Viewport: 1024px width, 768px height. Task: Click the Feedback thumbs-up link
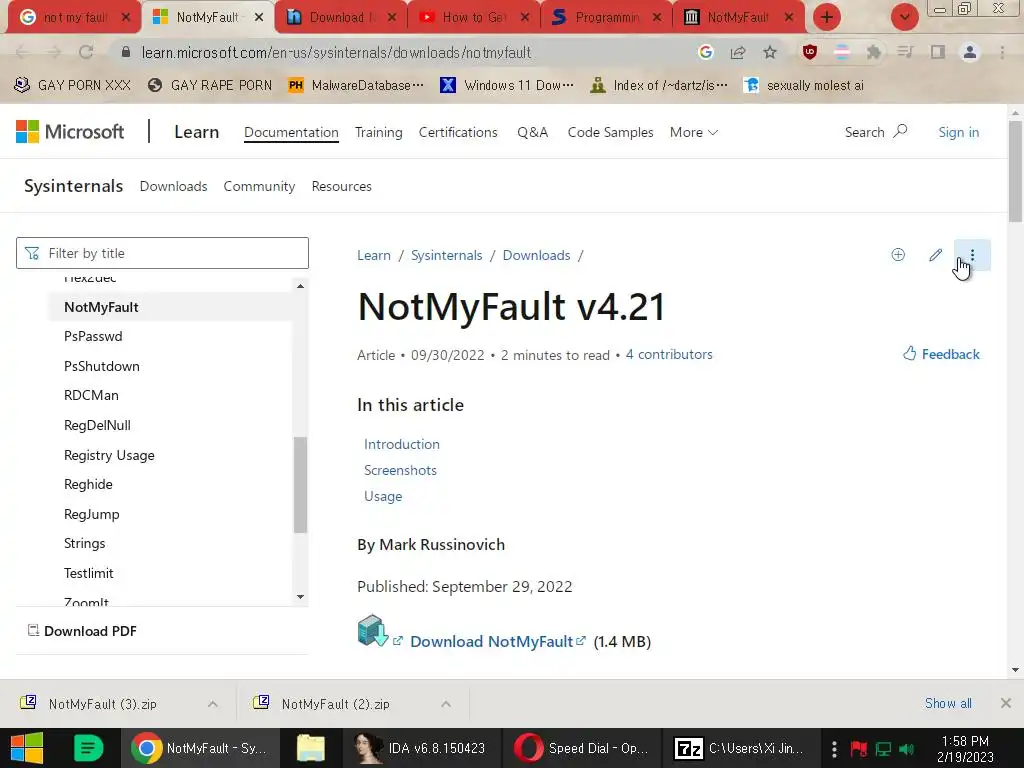[941, 354]
